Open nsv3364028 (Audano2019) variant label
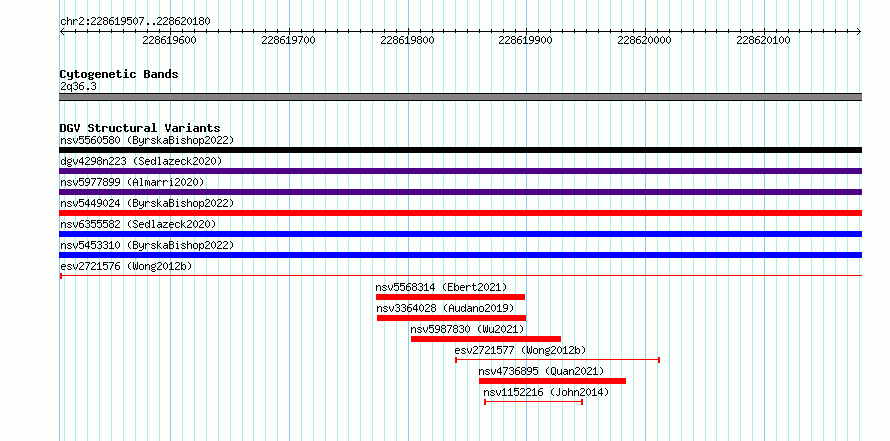 446,308
